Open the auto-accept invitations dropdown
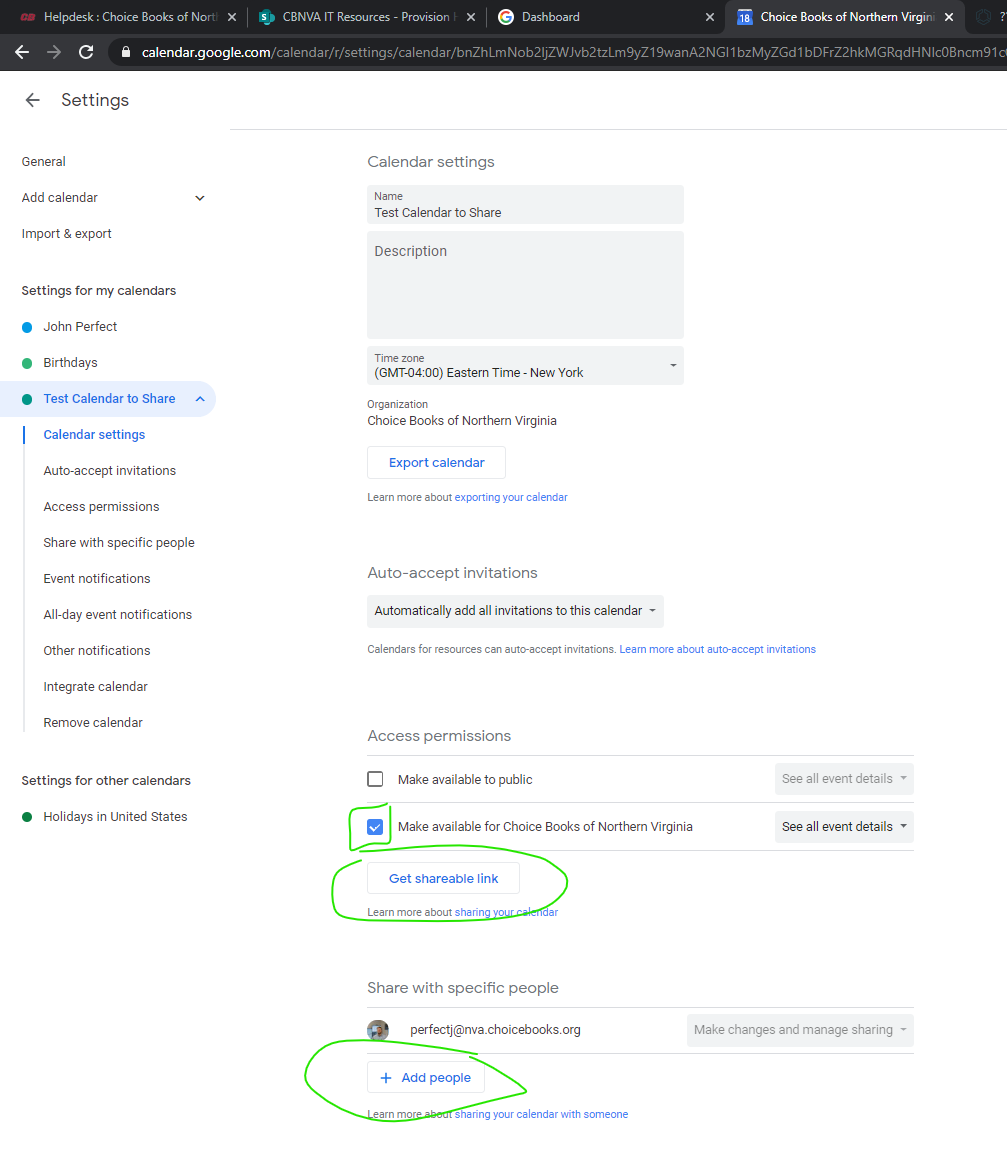Viewport: 1007px width, 1169px height. pos(515,611)
